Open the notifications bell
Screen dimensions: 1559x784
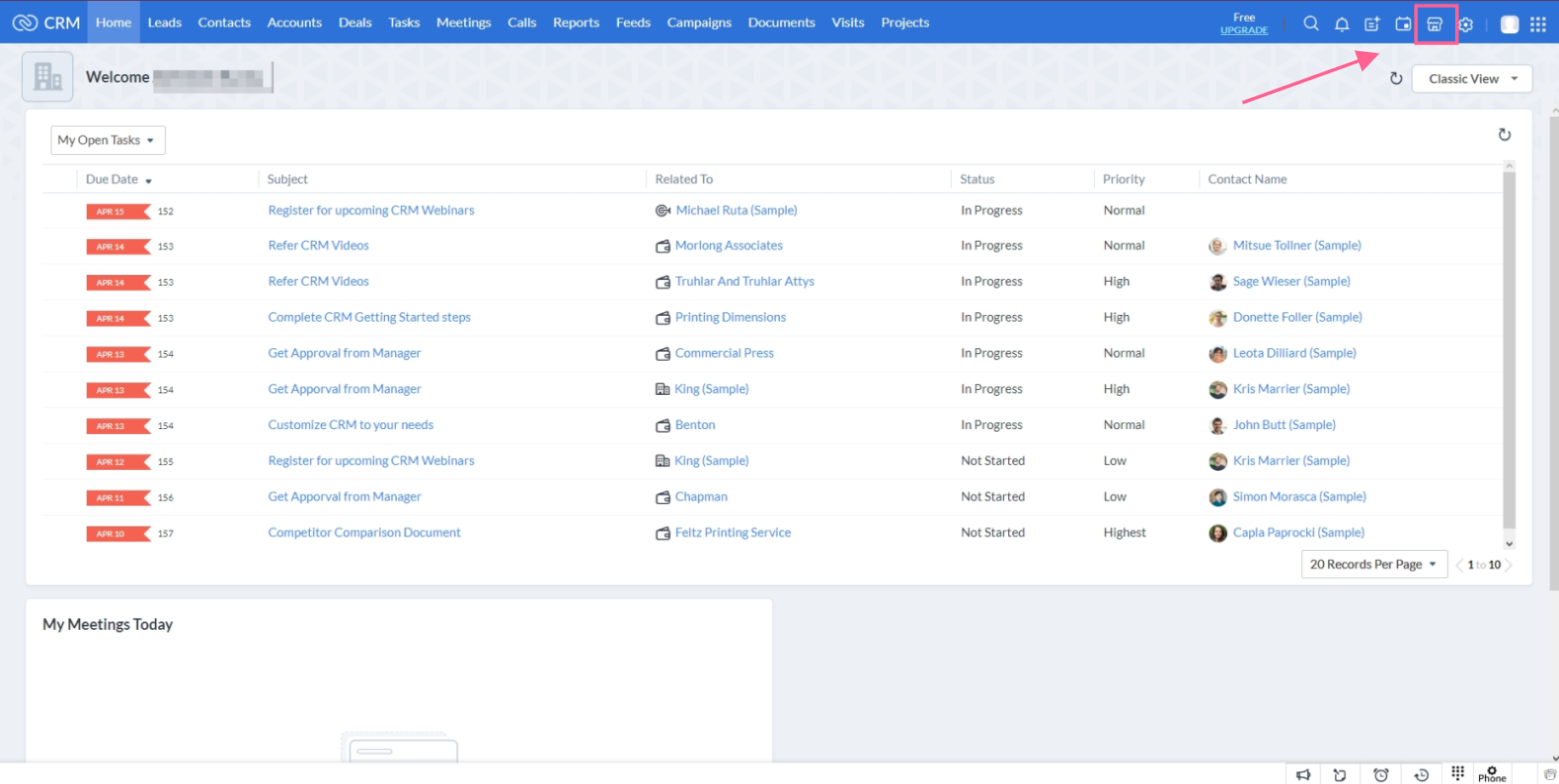click(1342, 24)
